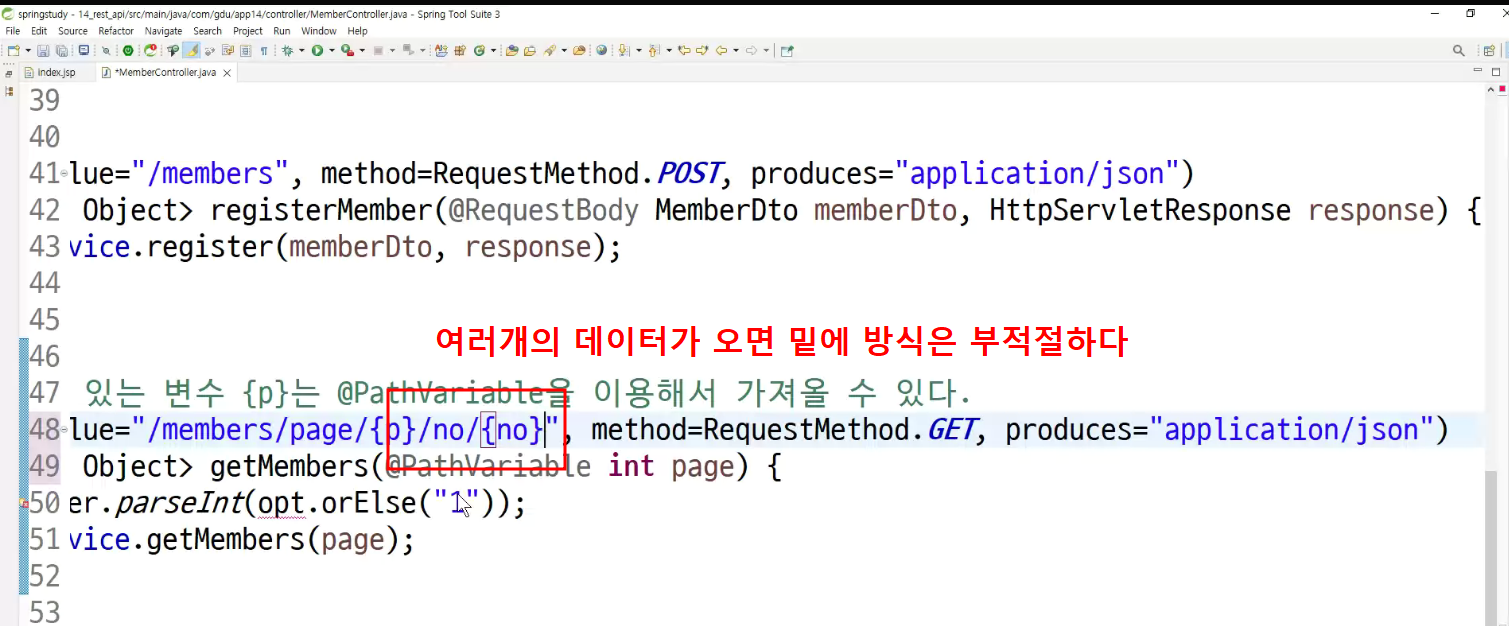The width and height of the screenshot is (1509, 626).
Task: Toggle Show Whitespace Characters paragraph icon
Action: click(x=263, y=50)
